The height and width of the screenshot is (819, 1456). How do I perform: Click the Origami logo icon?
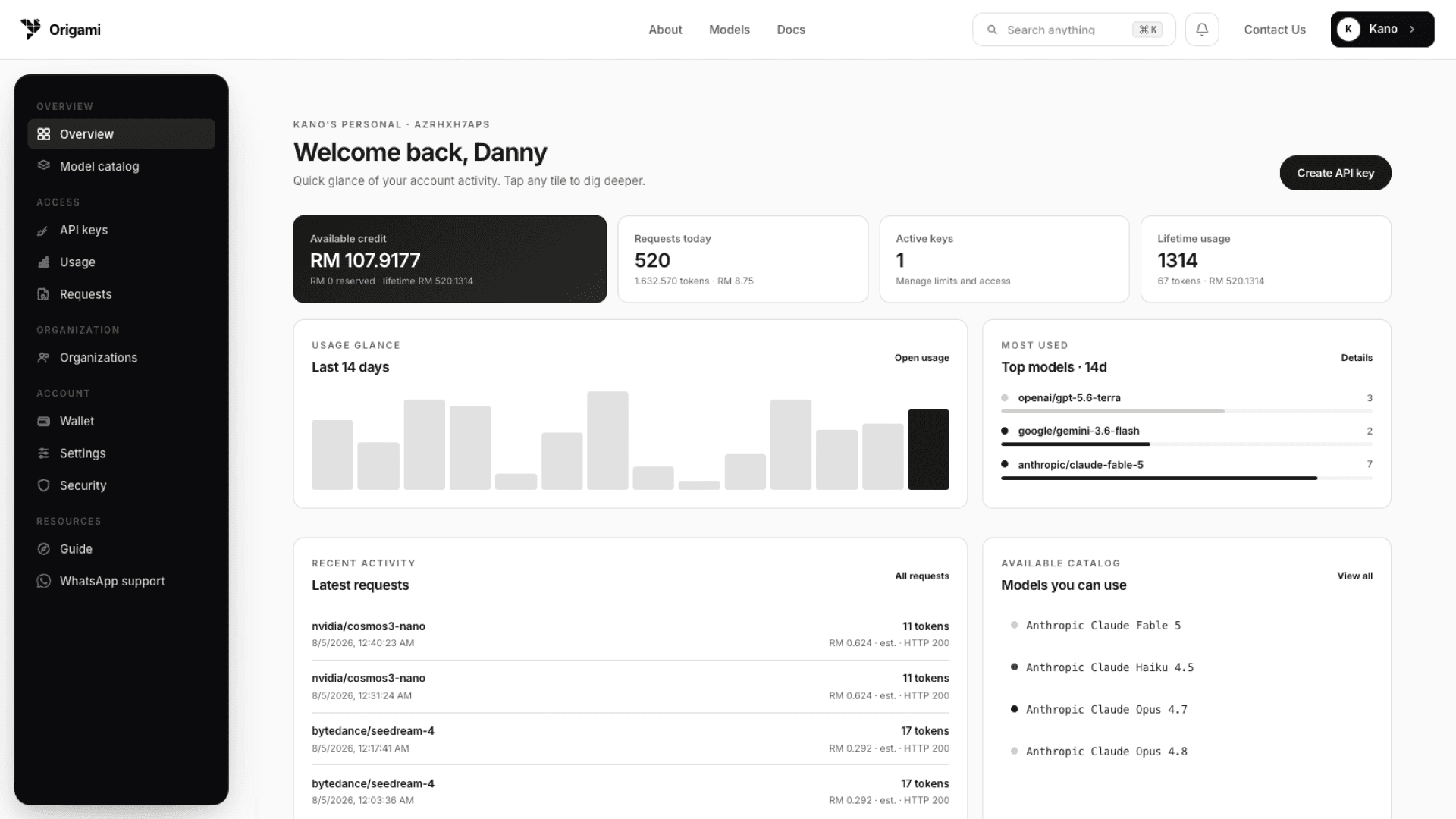(x=30, y=30)
